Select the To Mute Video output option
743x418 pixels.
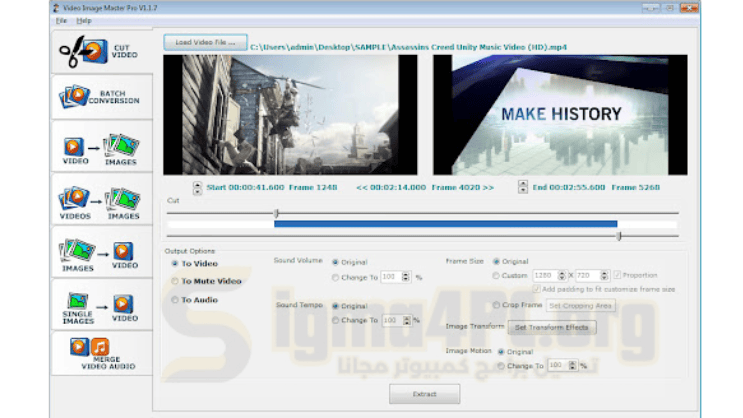click(175, 281)
